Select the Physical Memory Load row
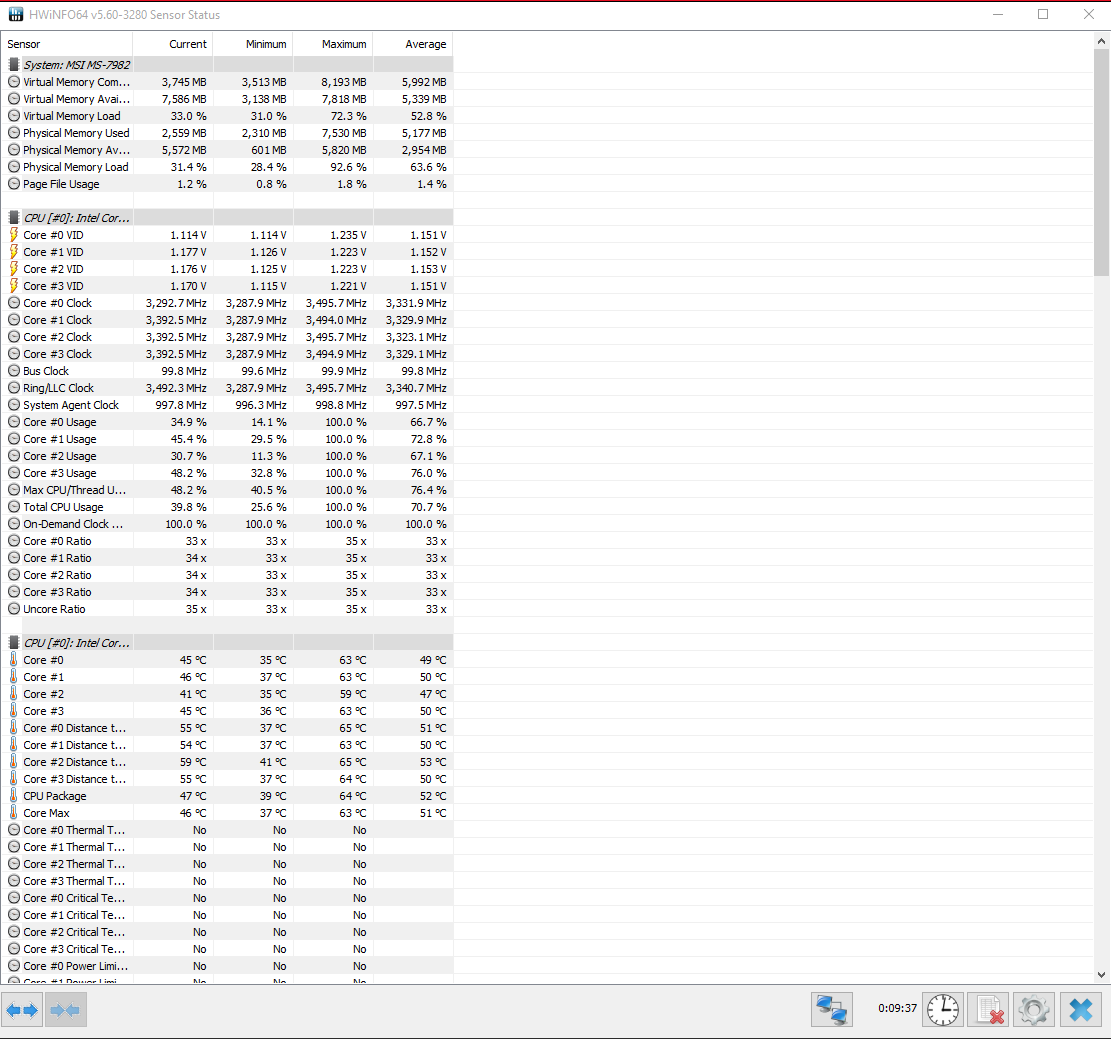Screen dimensions: 1111x1039 pos(227,167)
